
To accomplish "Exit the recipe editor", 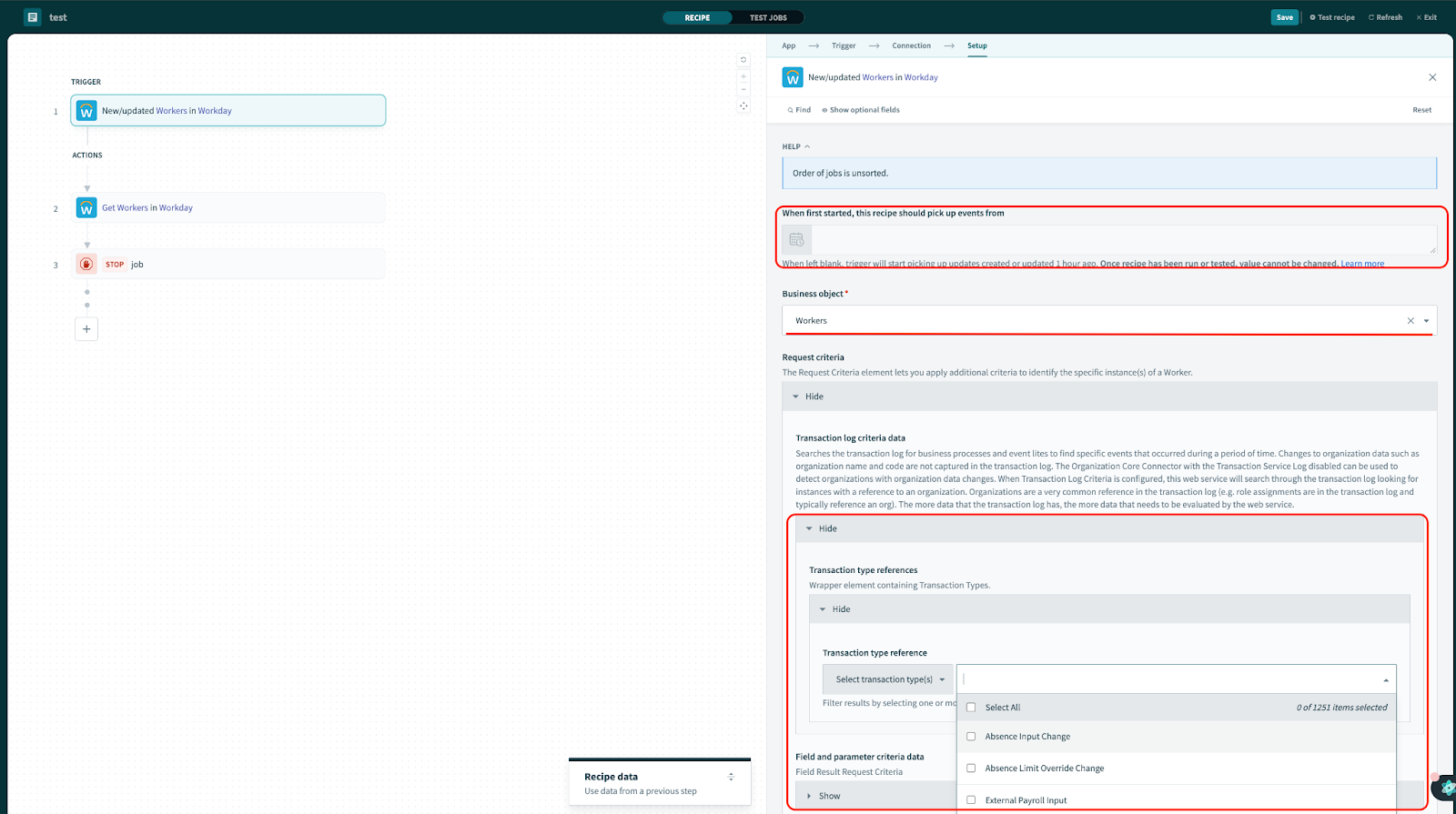I will coord(1426,17).
